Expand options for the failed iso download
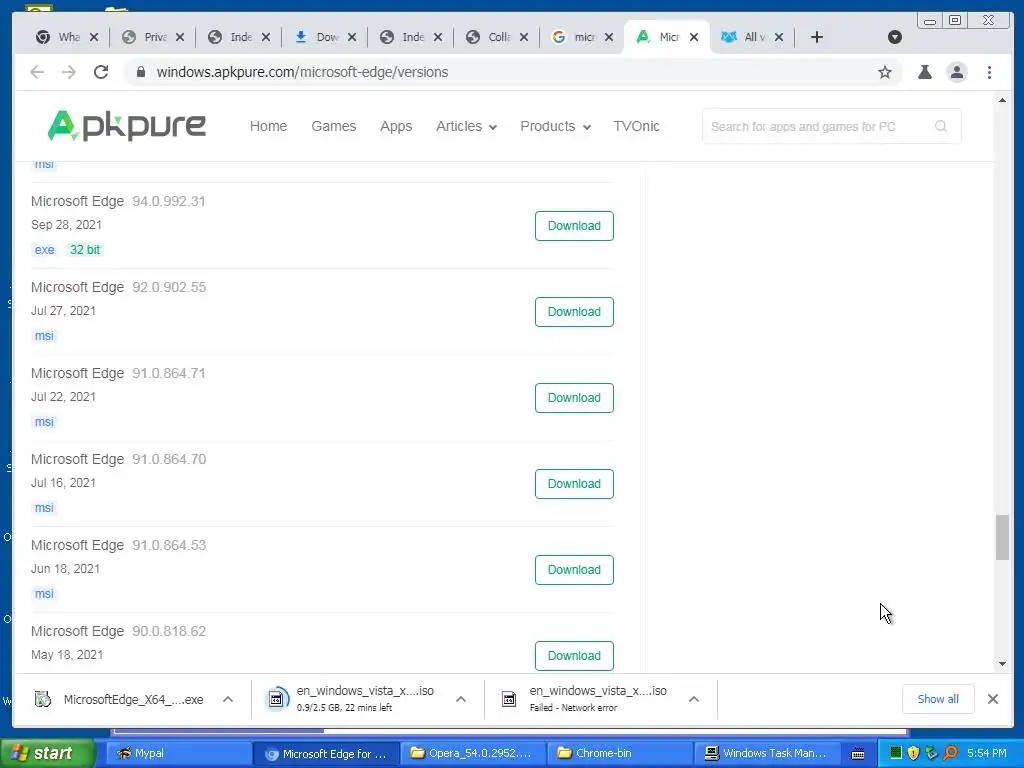 694,699
